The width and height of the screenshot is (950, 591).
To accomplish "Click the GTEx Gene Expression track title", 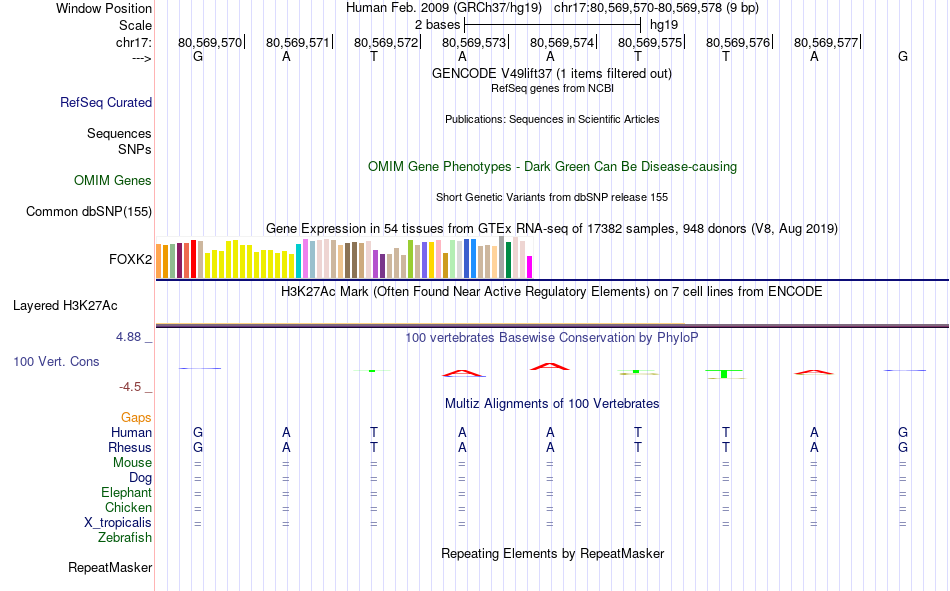I will pos(552,229).
